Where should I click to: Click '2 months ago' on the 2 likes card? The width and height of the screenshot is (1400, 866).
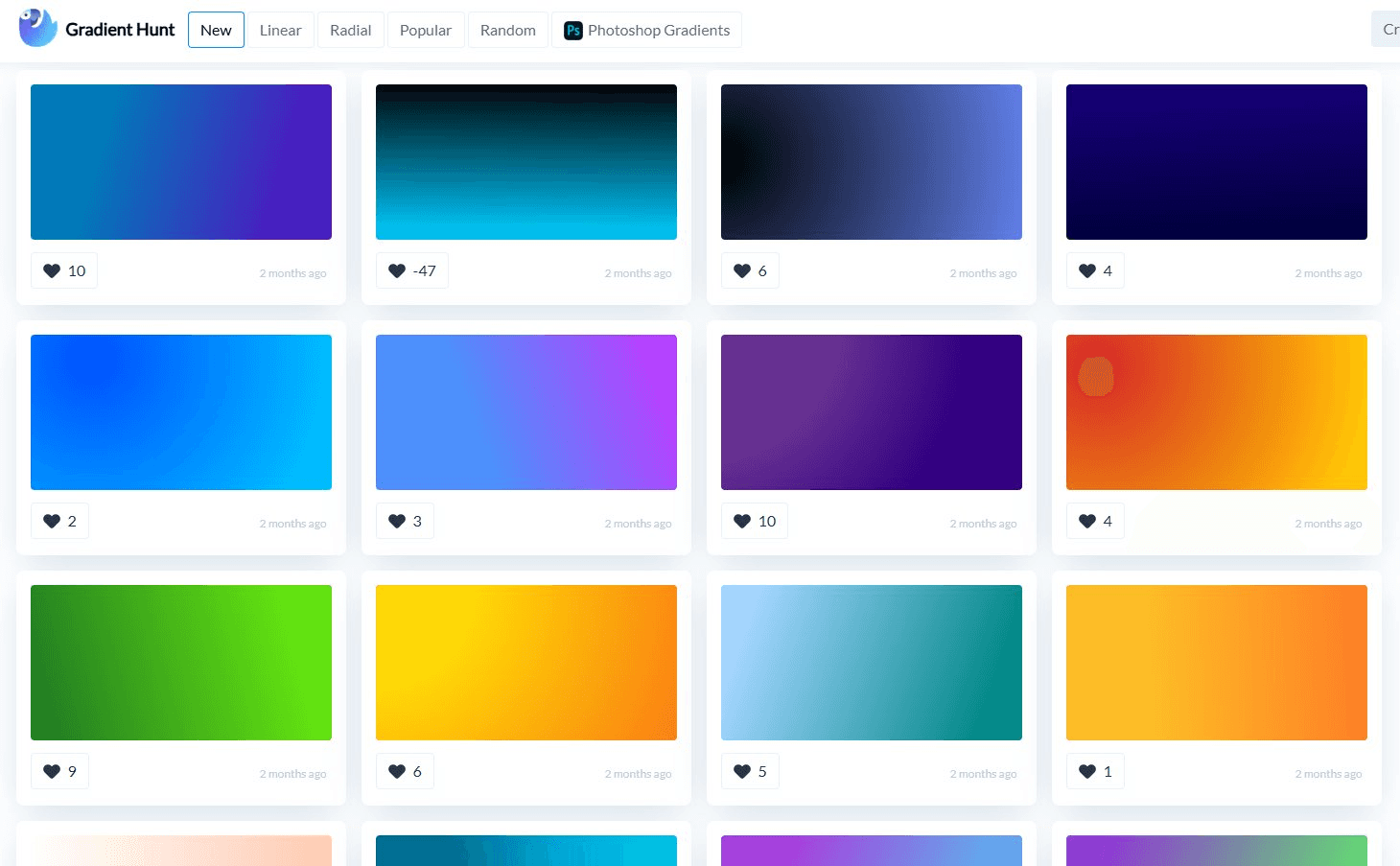[292, 524]
